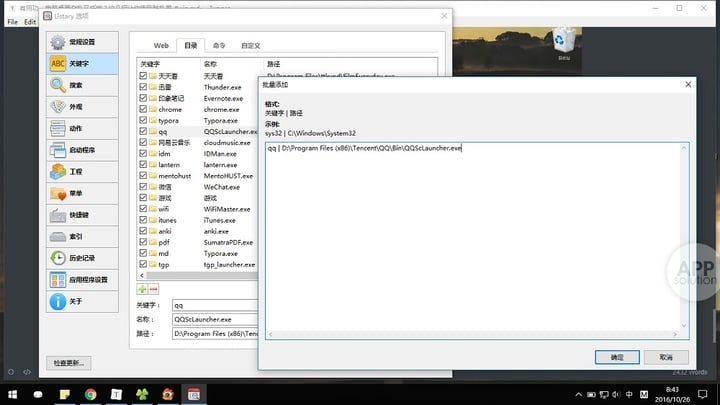Viewport: 720px width, 405px height.
Task: Open the action center notification icon
Action: (703, 394)
